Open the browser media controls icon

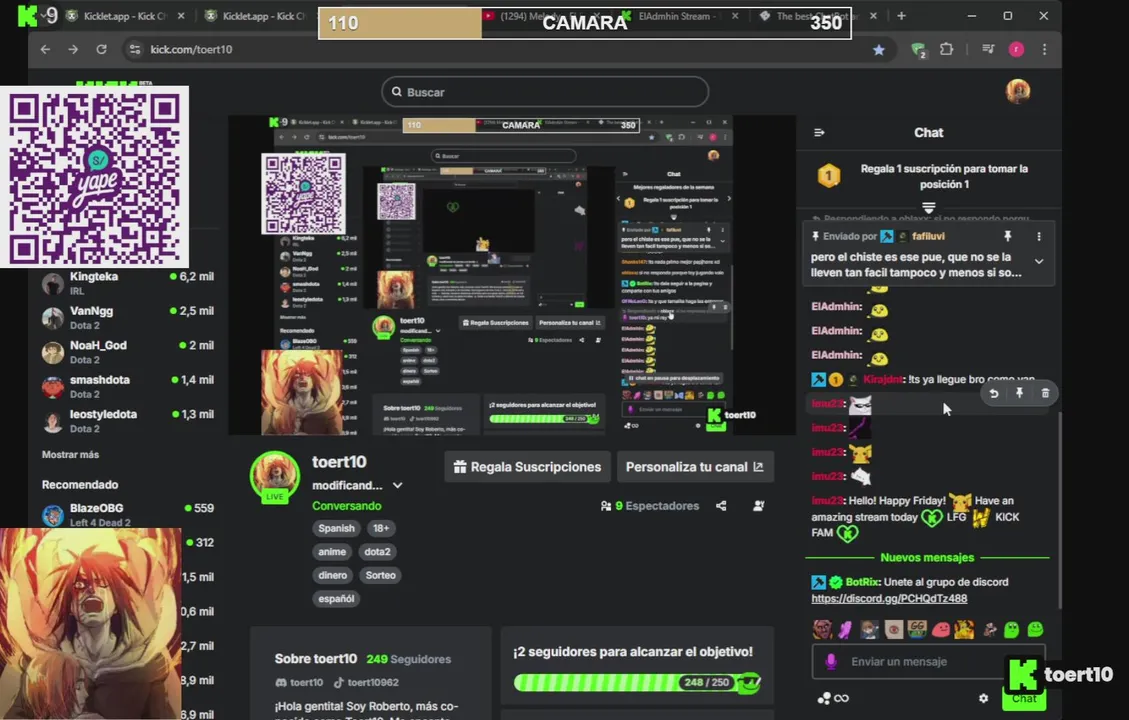pyautogui.click(x=988, y=49)
